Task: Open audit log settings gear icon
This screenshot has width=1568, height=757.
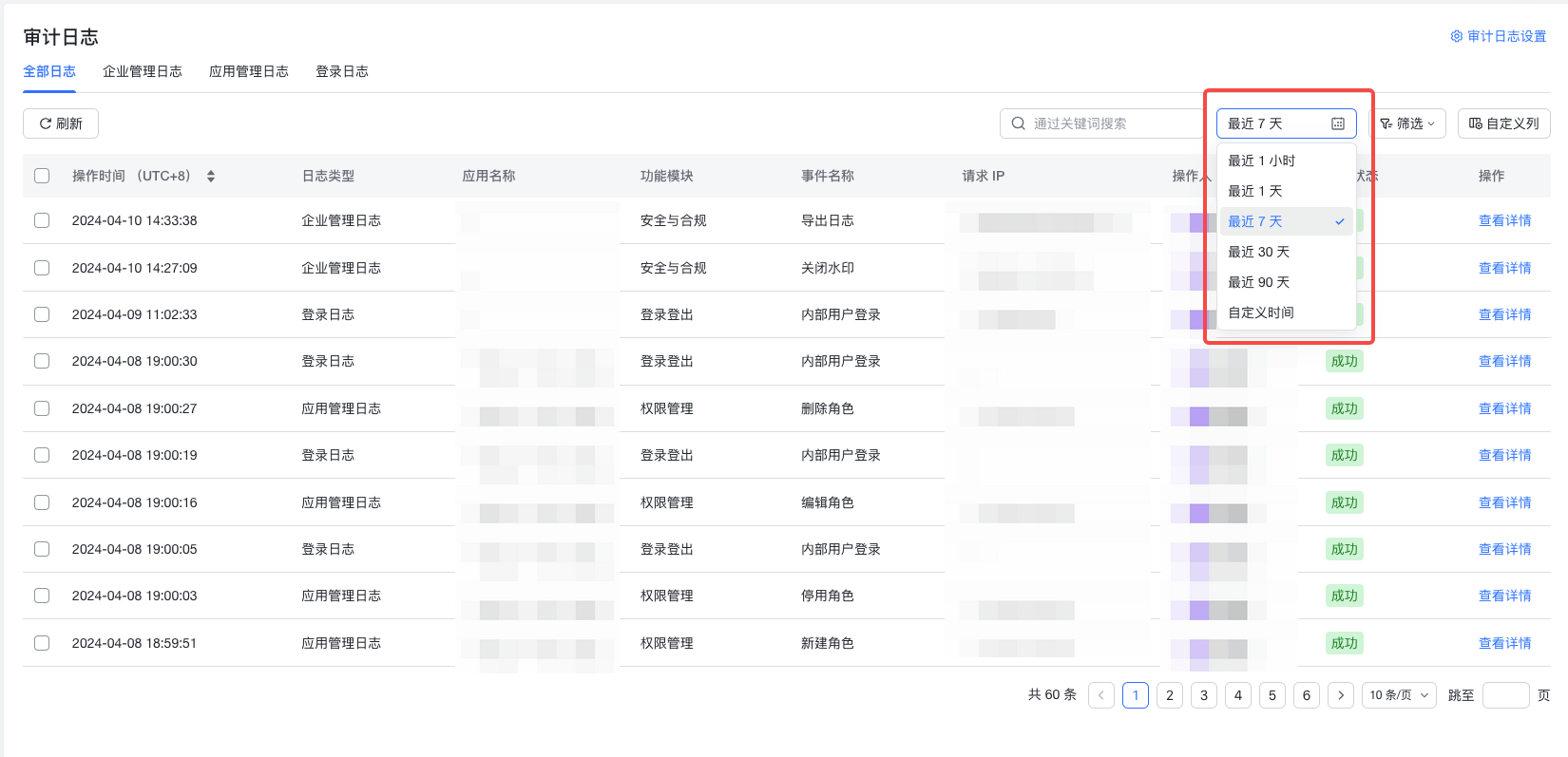Action: point(1456,36)
